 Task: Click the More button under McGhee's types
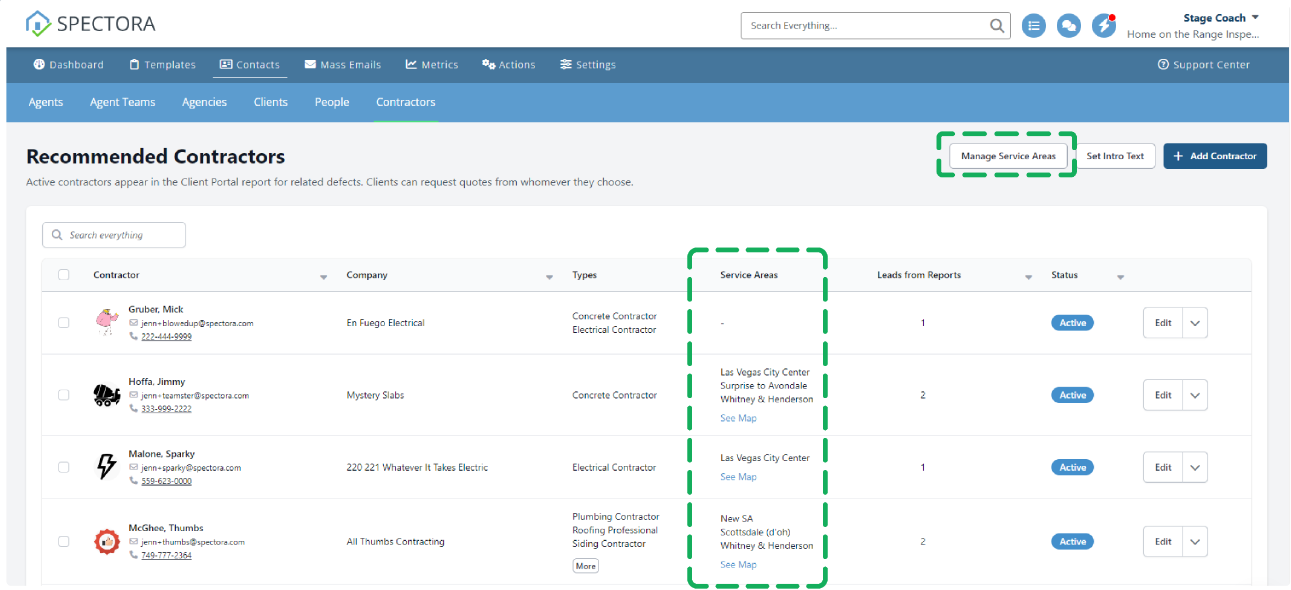tap(586, 566)
